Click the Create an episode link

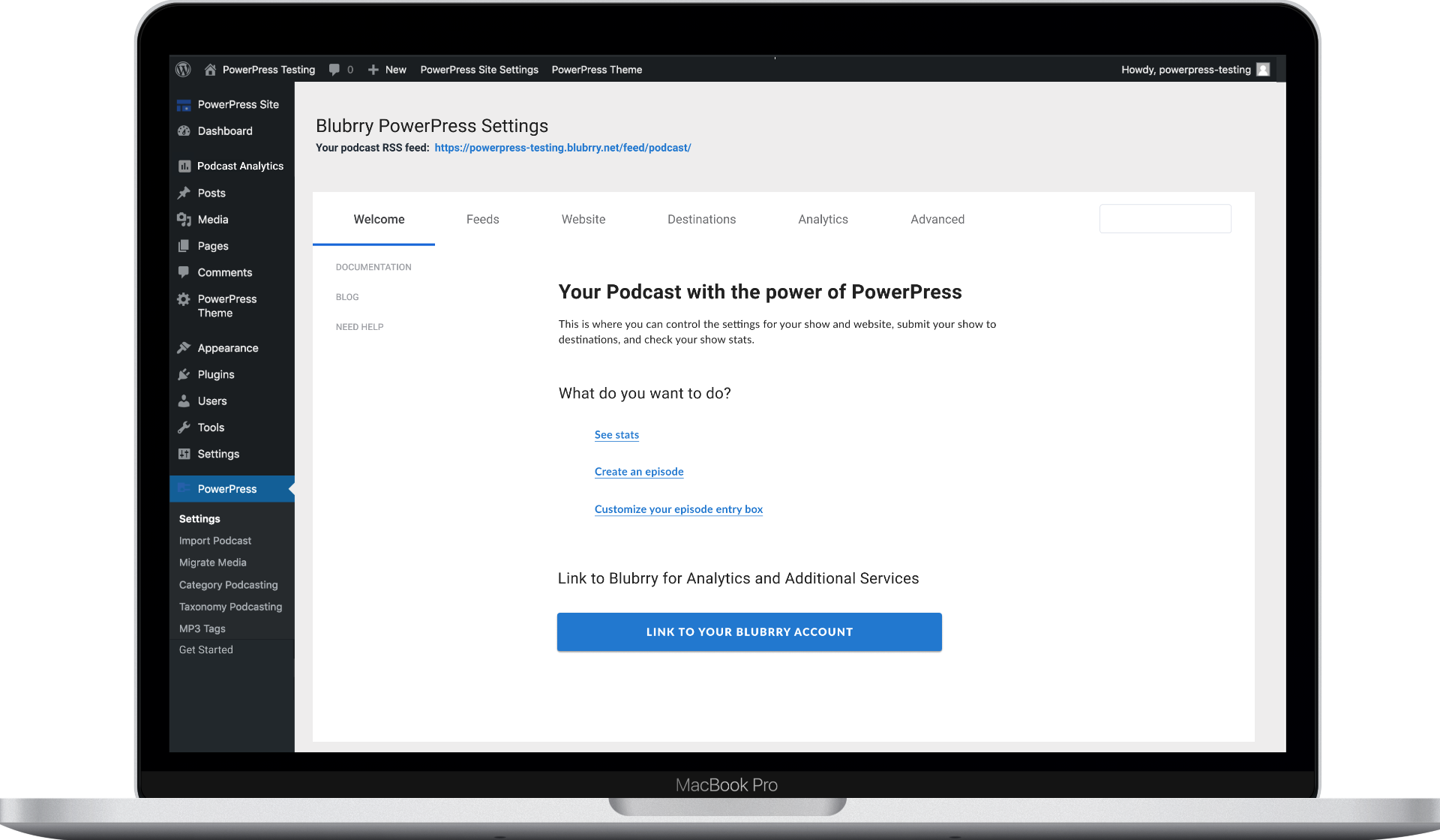click(639, 472)
